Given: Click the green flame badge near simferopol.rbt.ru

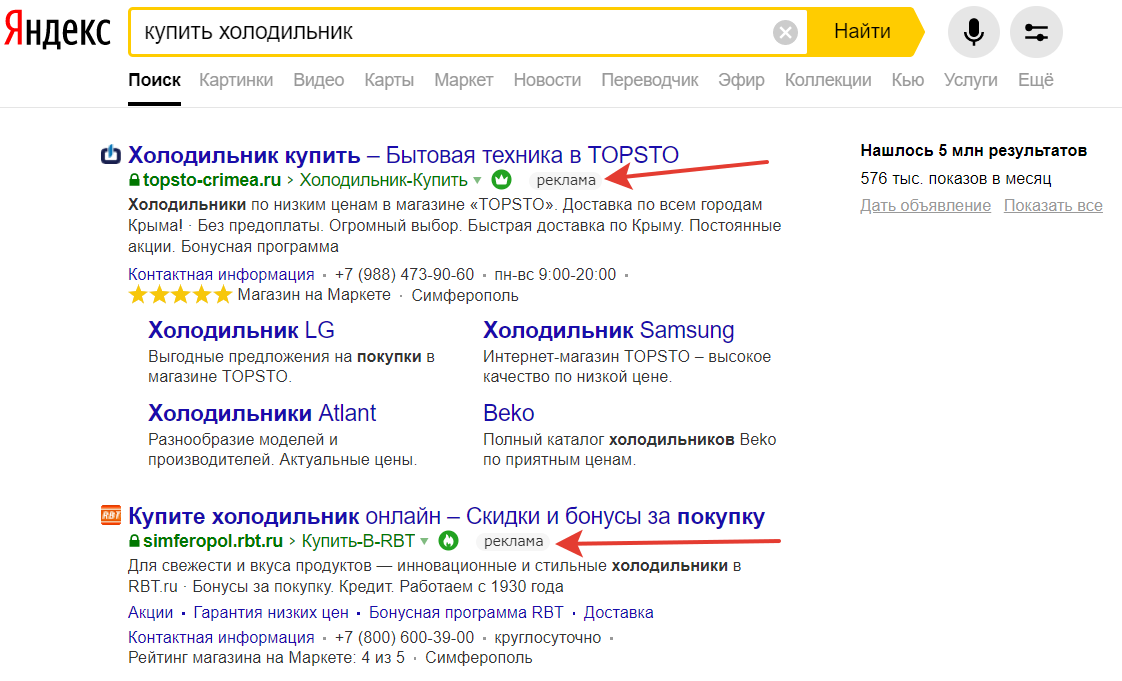Looking at the screenshot, I should pos(449,541).
